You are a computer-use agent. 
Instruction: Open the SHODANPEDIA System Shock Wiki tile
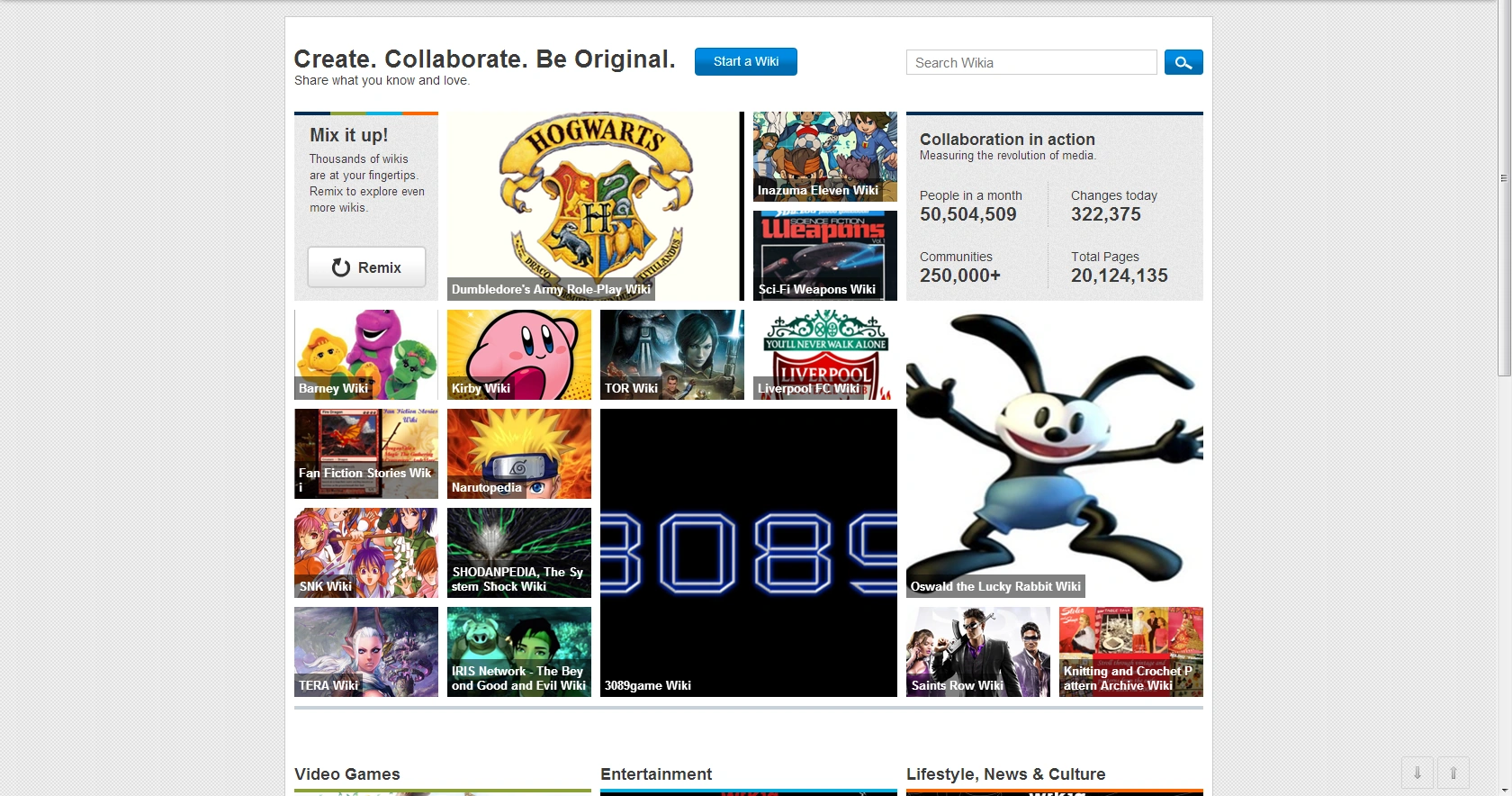pyautogui.click(x=519, y=553)
